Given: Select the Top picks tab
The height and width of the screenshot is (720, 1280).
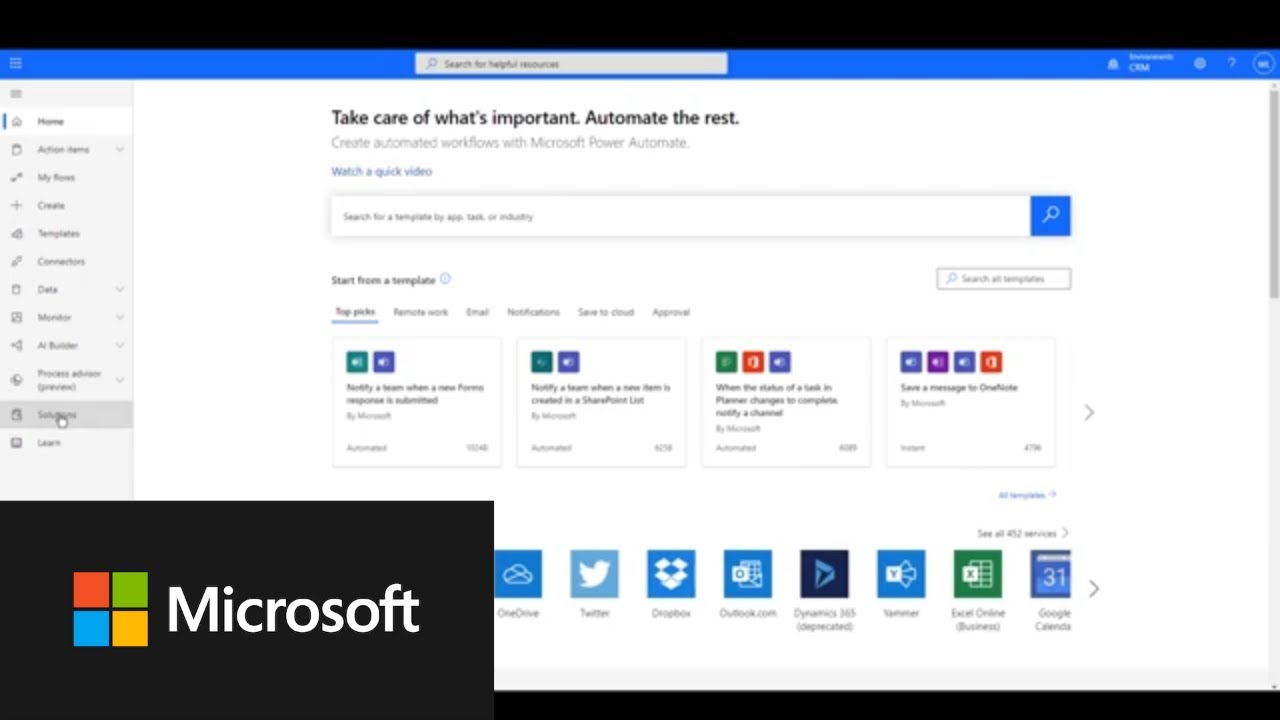Looking at the screenshot, I should coord(355,312).
